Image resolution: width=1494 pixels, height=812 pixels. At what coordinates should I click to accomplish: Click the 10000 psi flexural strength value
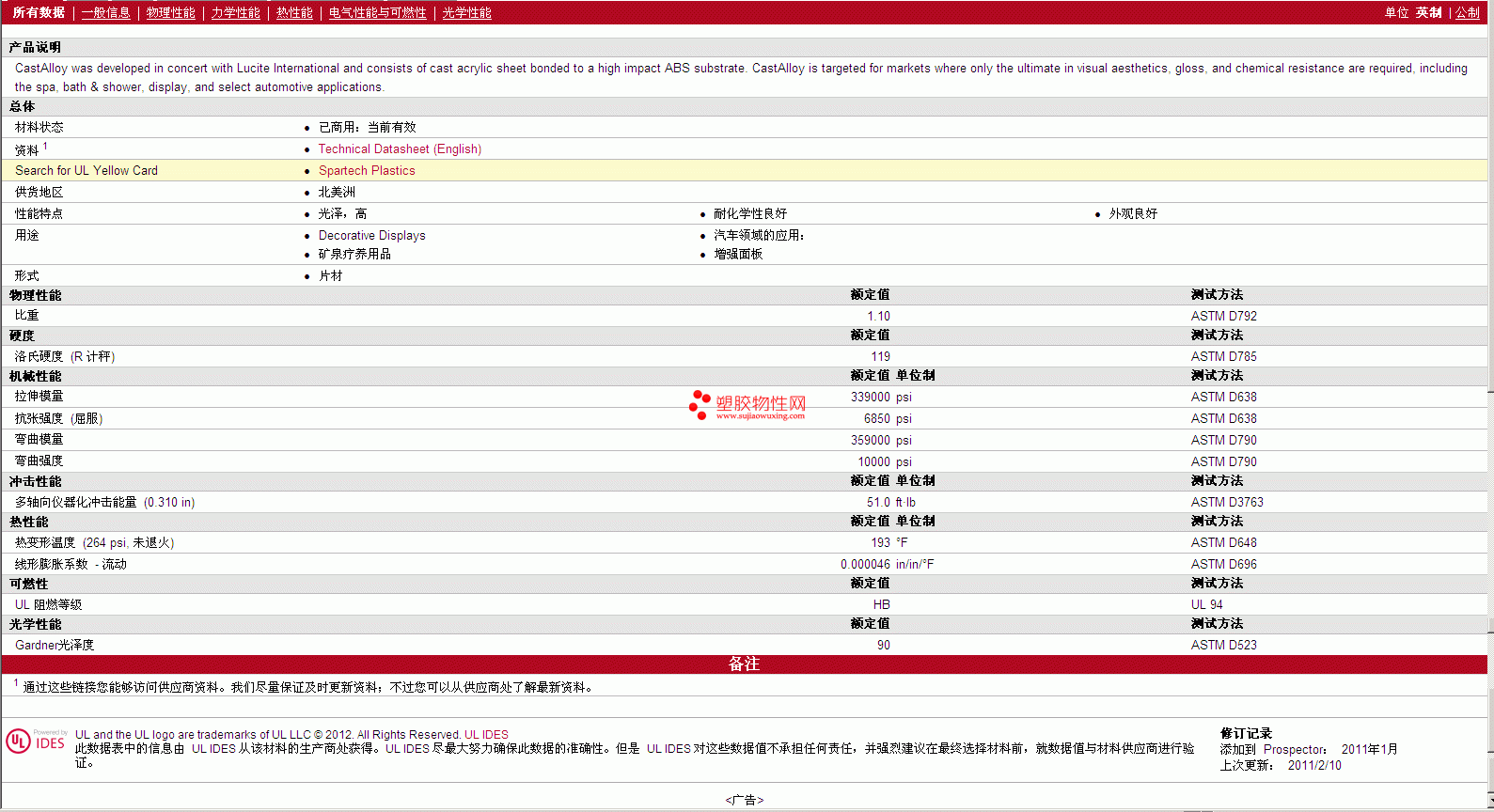pos(885,461)
